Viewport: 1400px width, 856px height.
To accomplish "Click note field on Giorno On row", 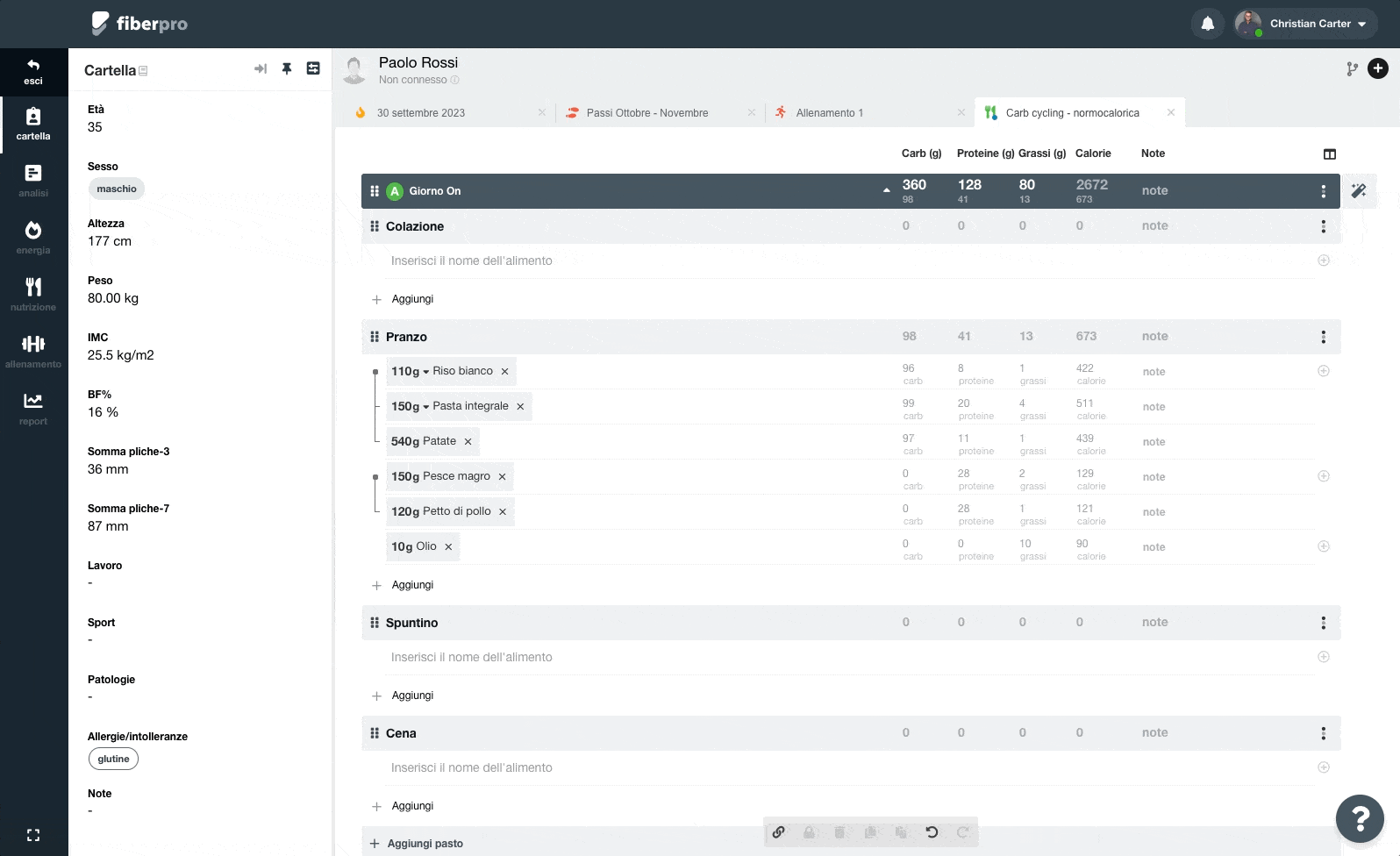I will click(x=1154, y=190).
